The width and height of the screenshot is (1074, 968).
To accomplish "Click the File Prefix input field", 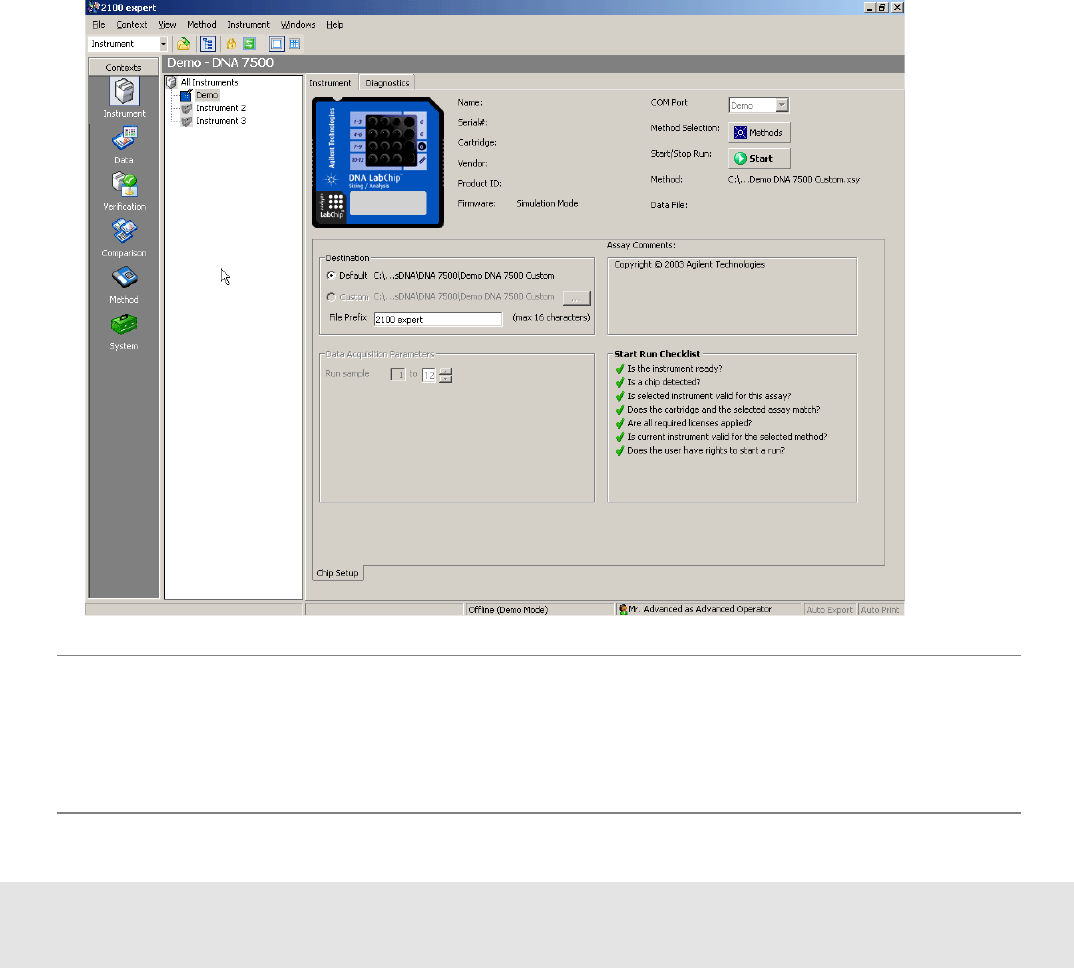I will (438, 319).
